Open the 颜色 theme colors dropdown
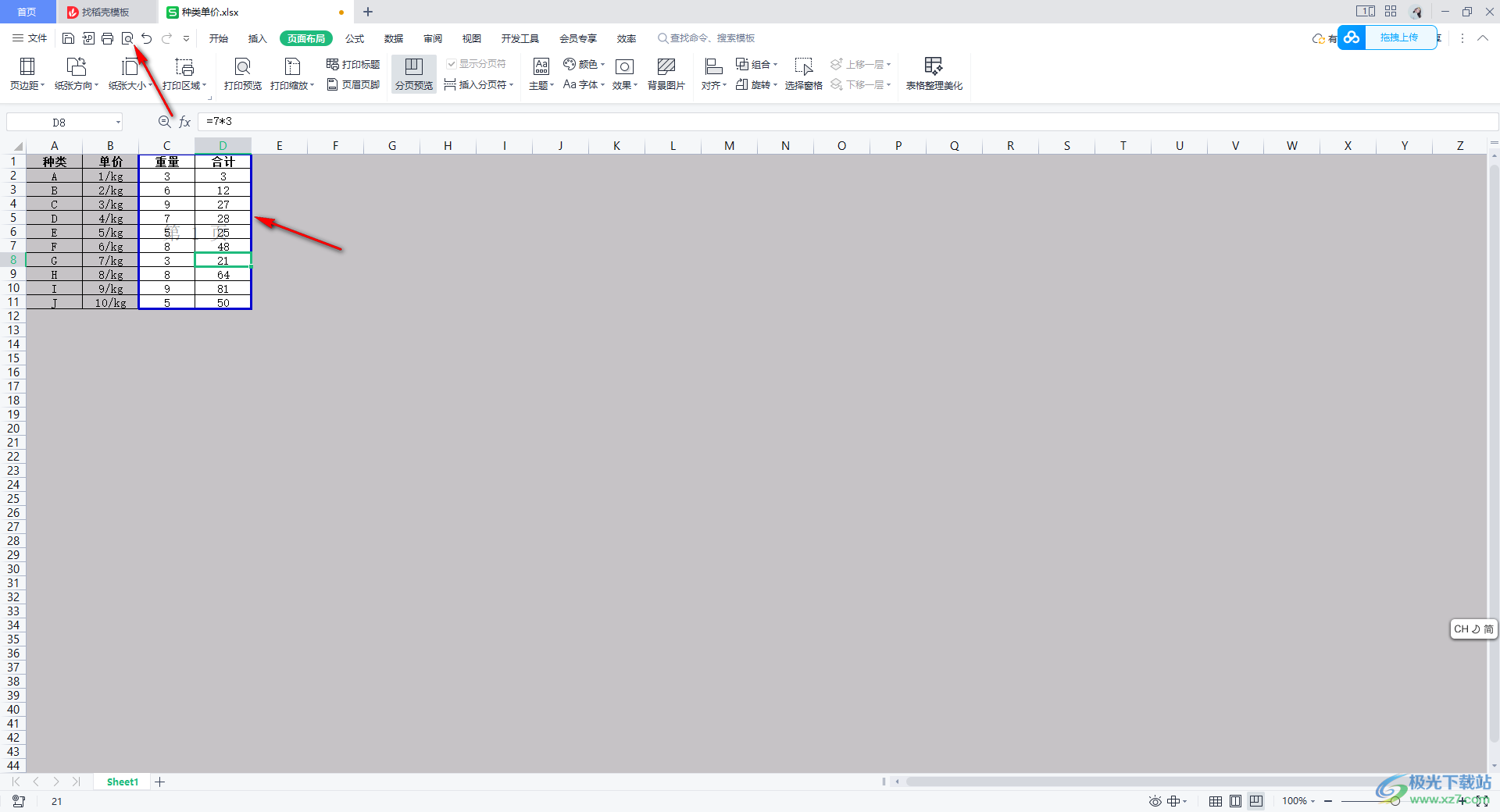This screenshot has height=812, width=1500. (584, 64)
